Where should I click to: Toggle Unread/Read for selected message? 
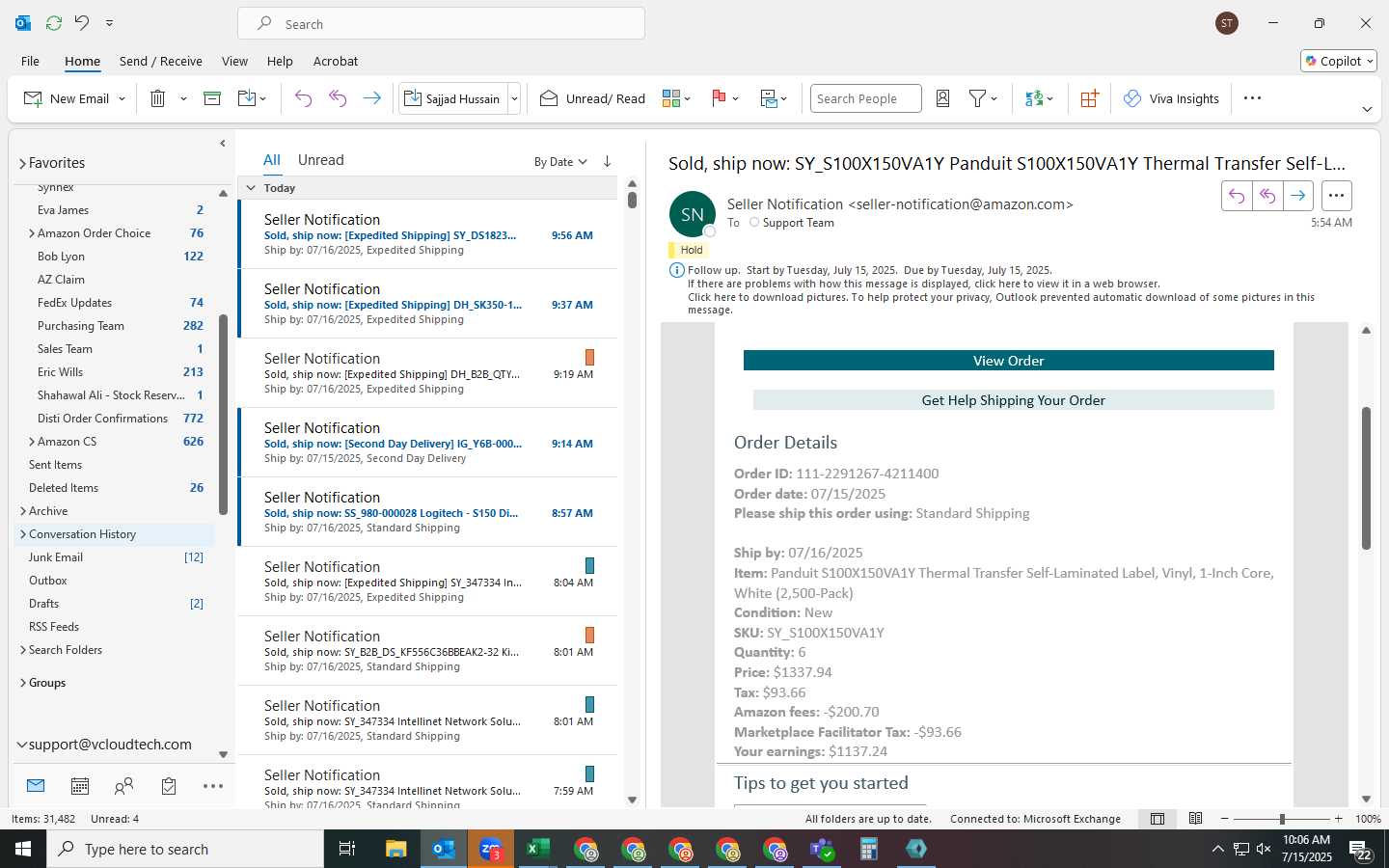pyautogui.click(x=592, y=98)
